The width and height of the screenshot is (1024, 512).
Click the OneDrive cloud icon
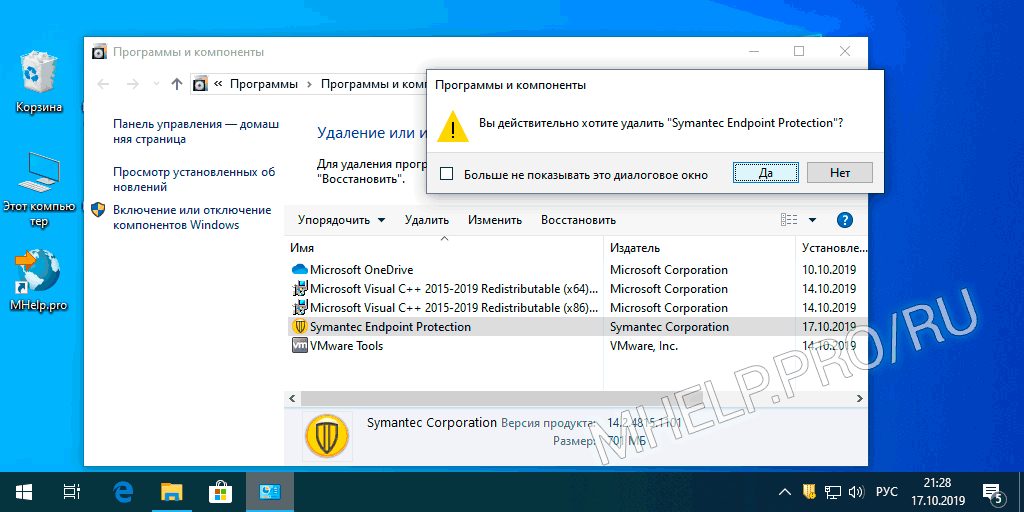[299, 270]
